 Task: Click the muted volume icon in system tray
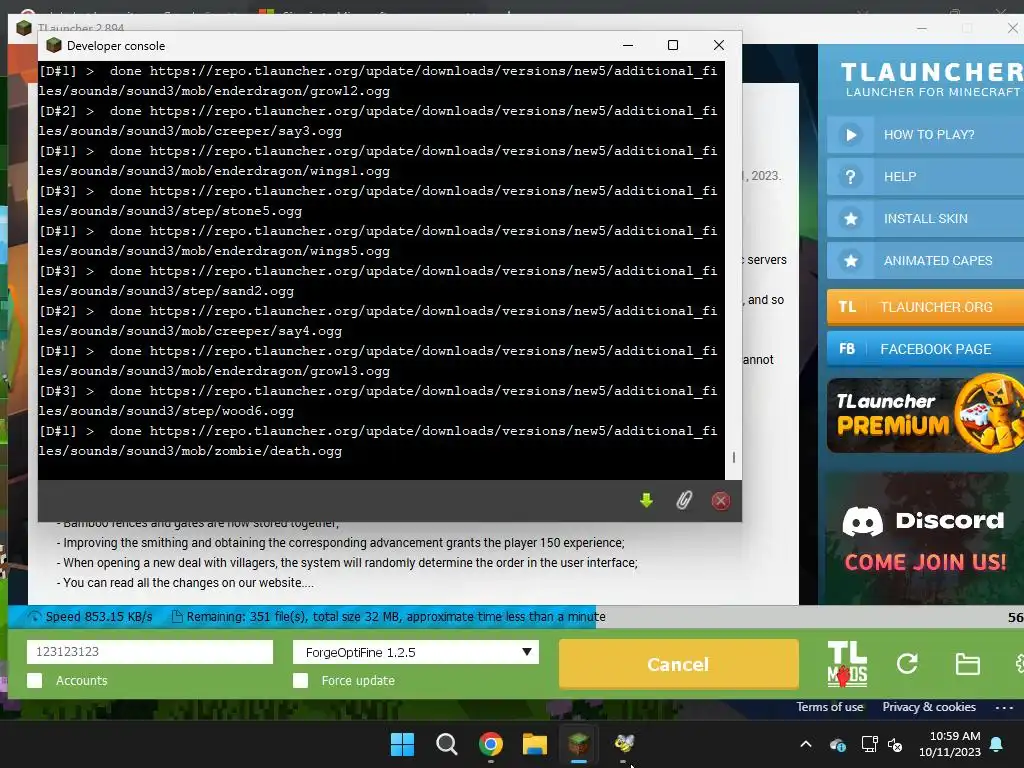[896, 744]
